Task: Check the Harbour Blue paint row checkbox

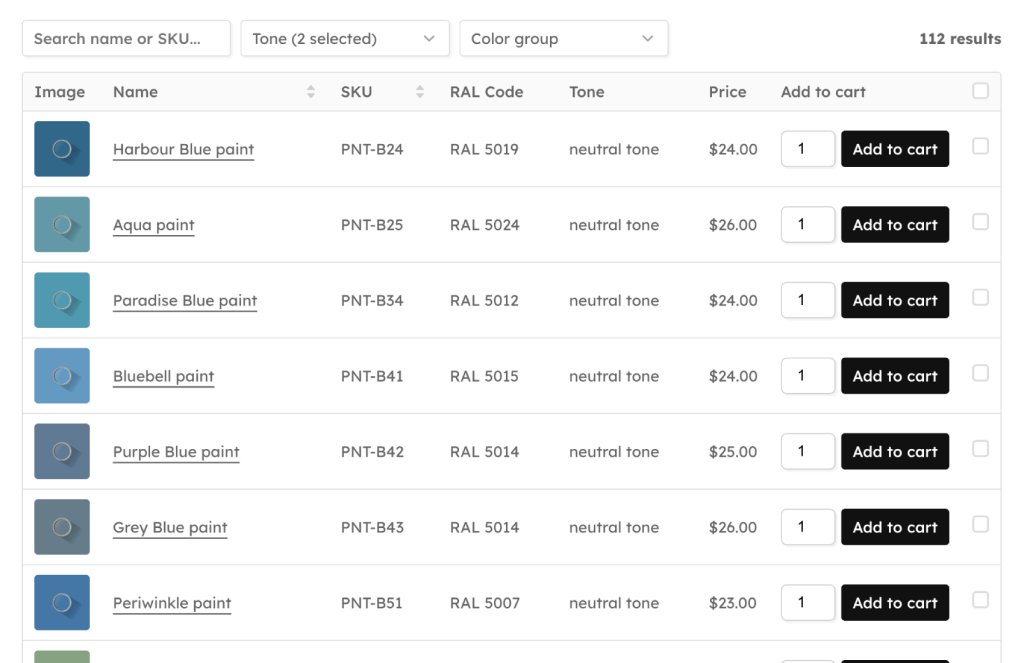Action: click(980, 145)
